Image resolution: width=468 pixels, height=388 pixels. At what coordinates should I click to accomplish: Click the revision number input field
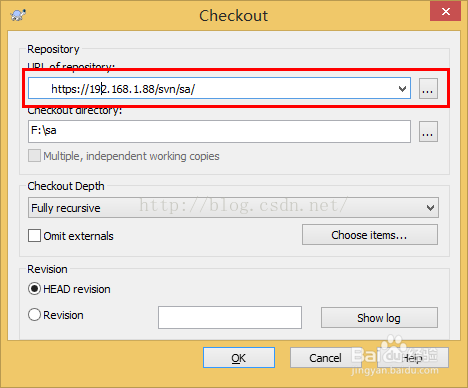coord(230,317)
